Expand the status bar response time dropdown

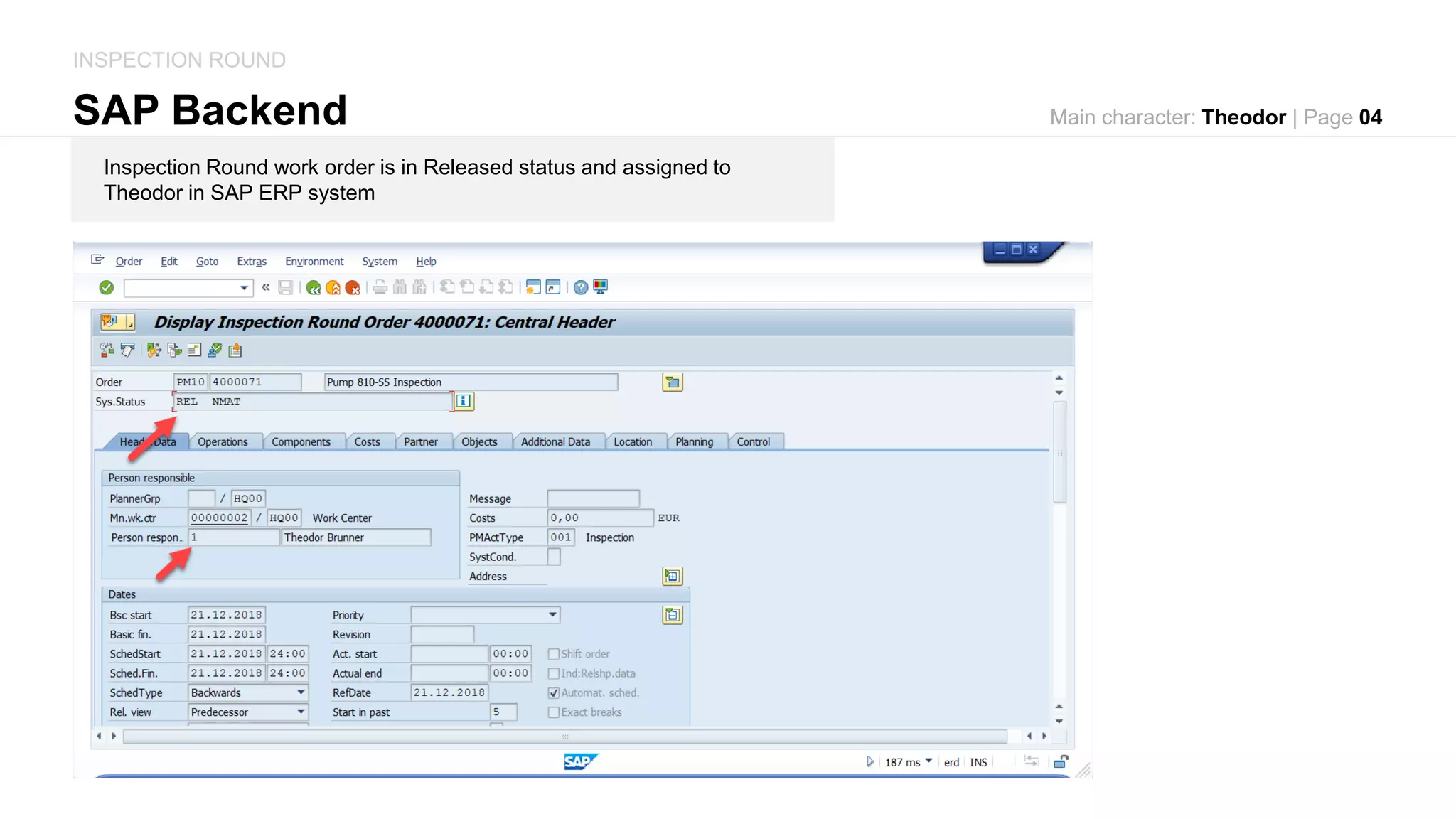pos(928,761)
